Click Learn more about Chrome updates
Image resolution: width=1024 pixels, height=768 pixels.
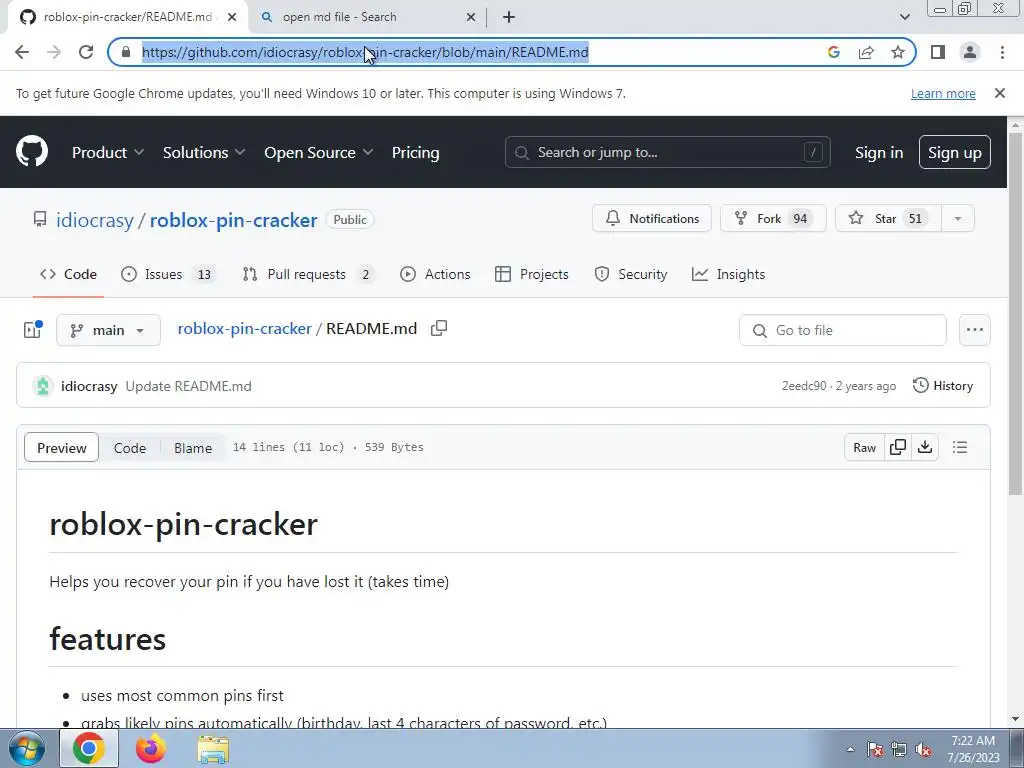(x=943, y=93)
